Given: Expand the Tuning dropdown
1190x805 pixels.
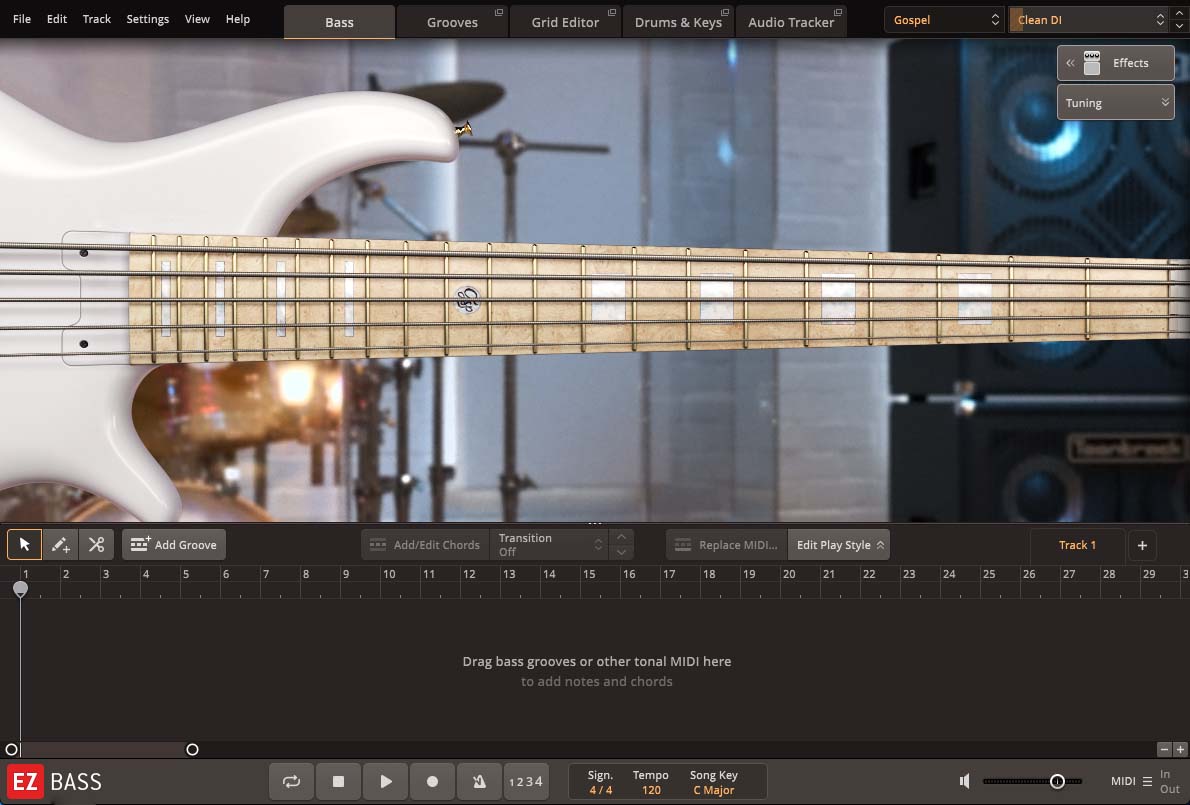Looking at the screenshot, I should click(x=1115, y=102).
